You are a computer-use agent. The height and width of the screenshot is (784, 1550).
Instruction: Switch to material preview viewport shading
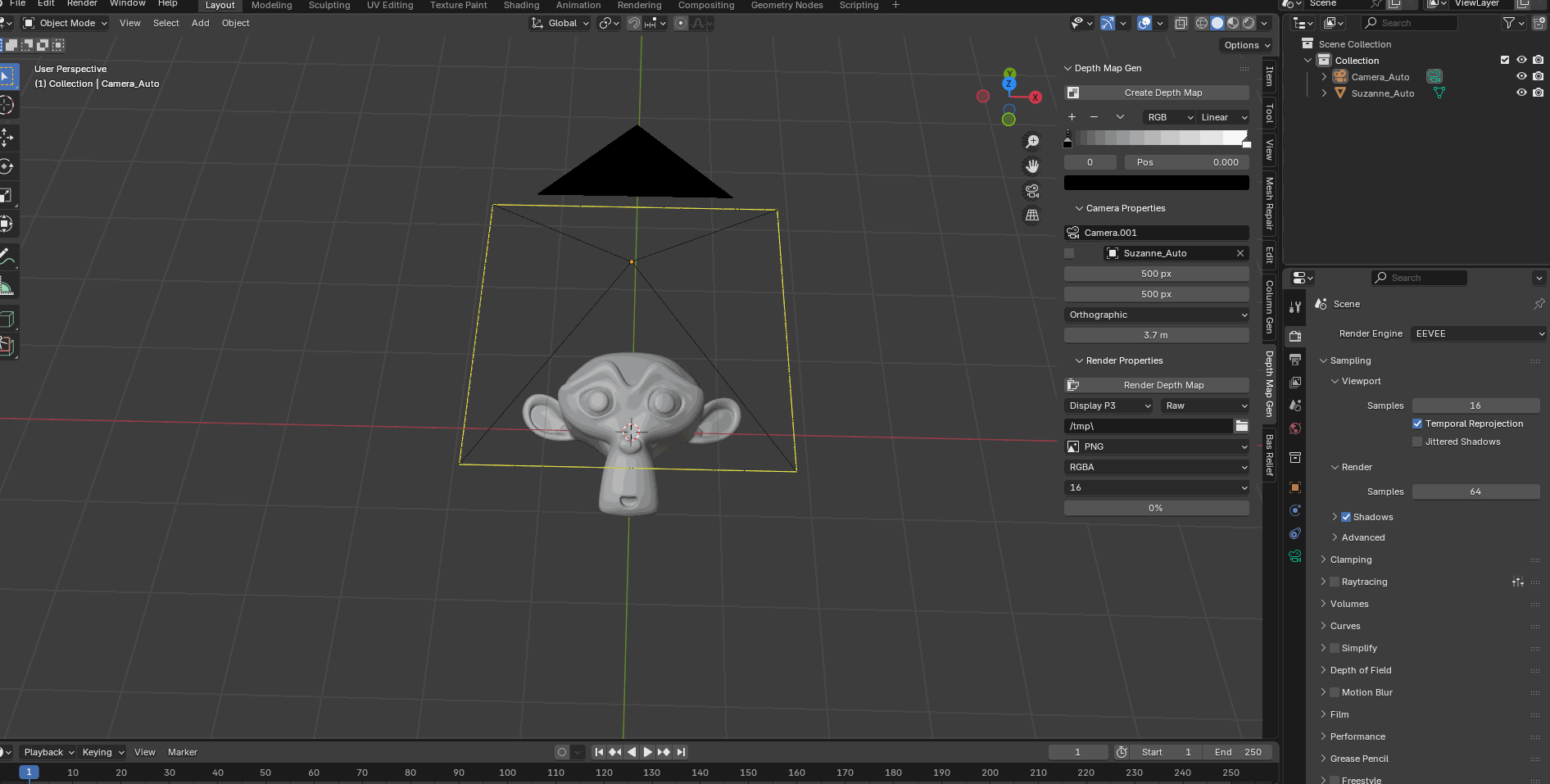point(1233,23)
